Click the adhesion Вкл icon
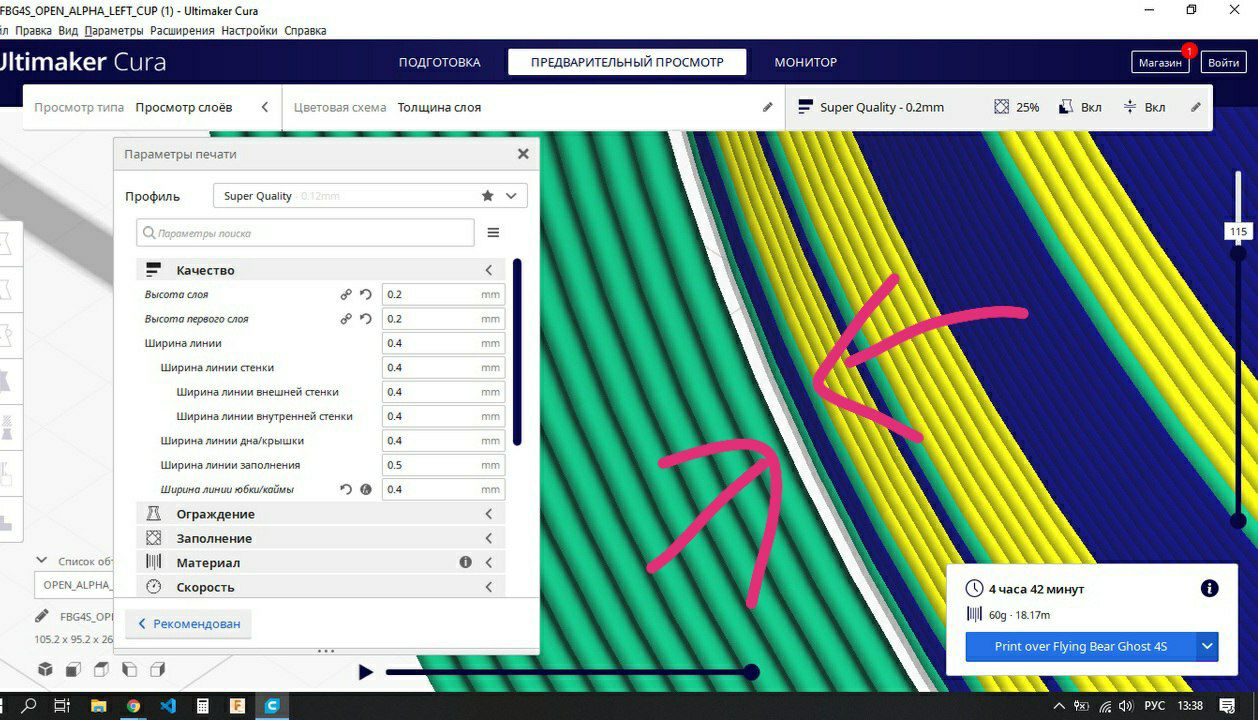This screenshot has width=1258, height=720. tap(1130, 107)
